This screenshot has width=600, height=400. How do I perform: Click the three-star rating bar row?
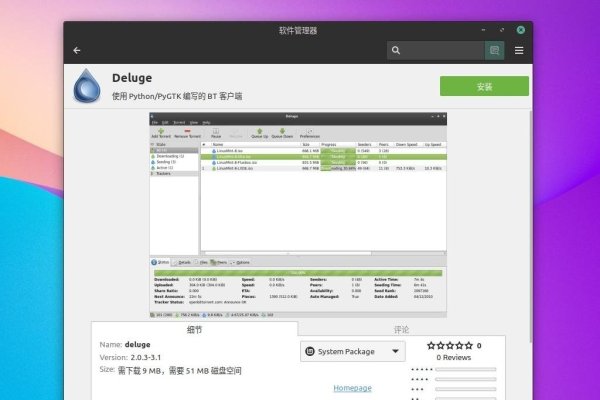[x=453, y=389]
